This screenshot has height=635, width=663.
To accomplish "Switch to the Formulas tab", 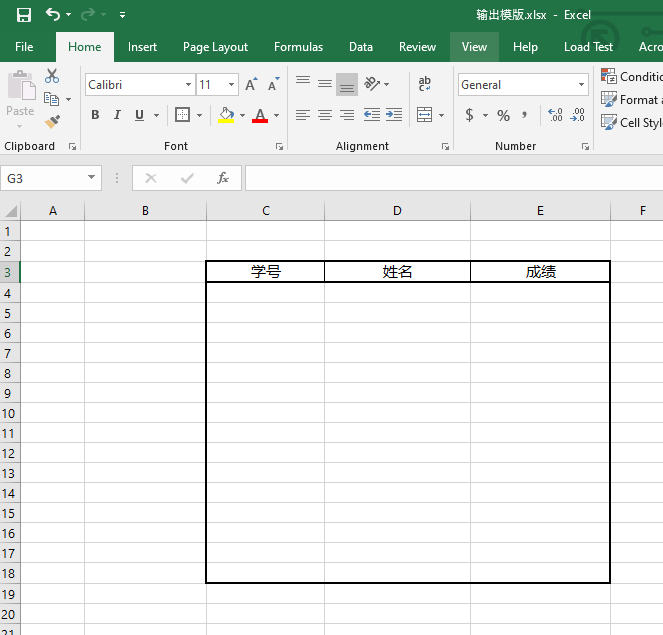I will point(298,47).
